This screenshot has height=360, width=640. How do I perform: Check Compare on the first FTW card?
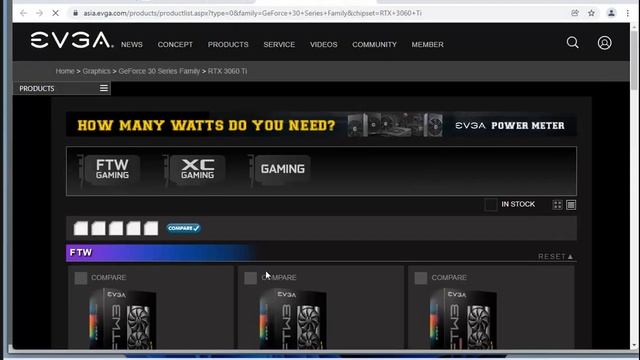[81, 278]
